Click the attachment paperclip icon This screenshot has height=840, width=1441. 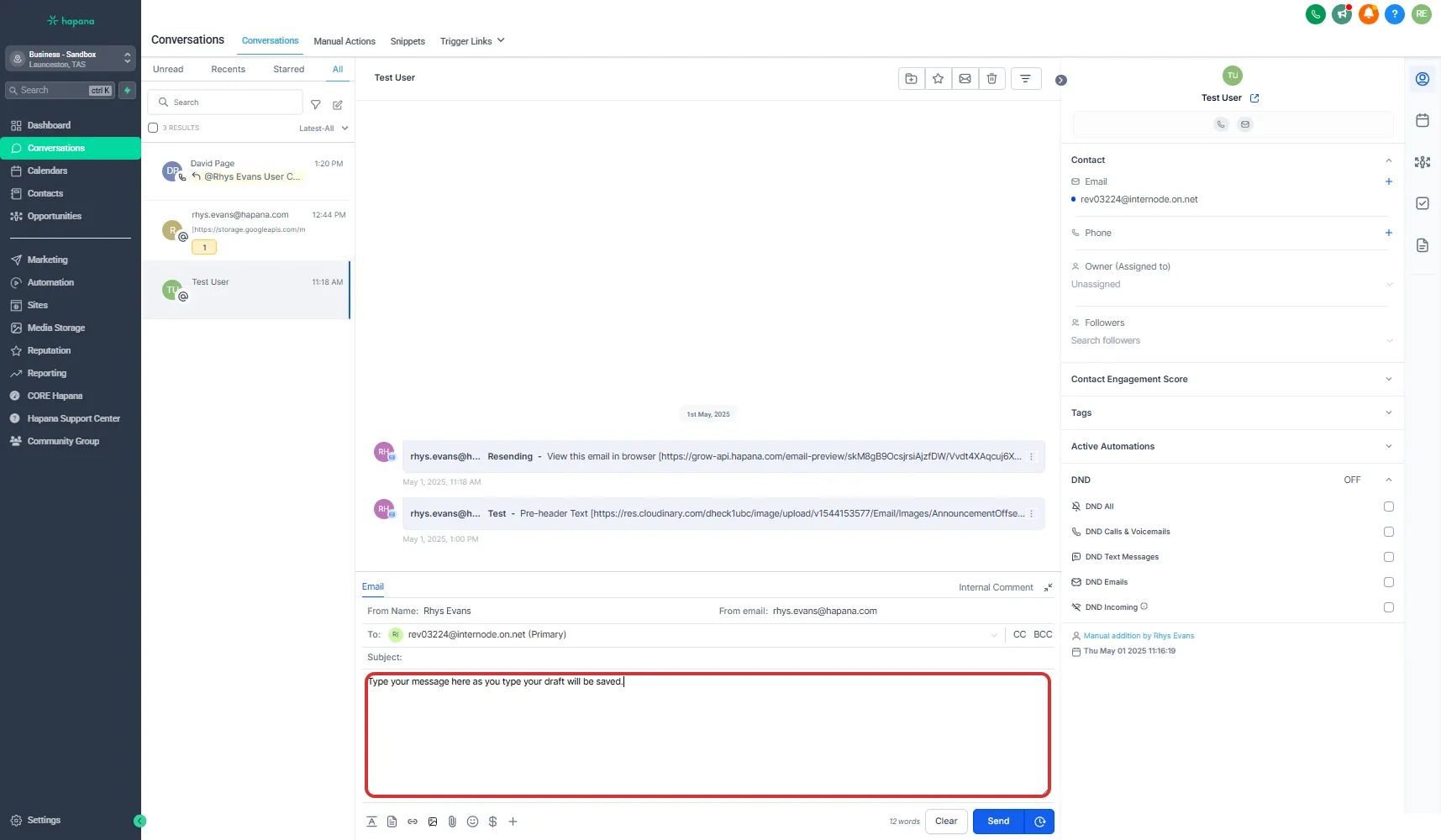tap(452, 822)
